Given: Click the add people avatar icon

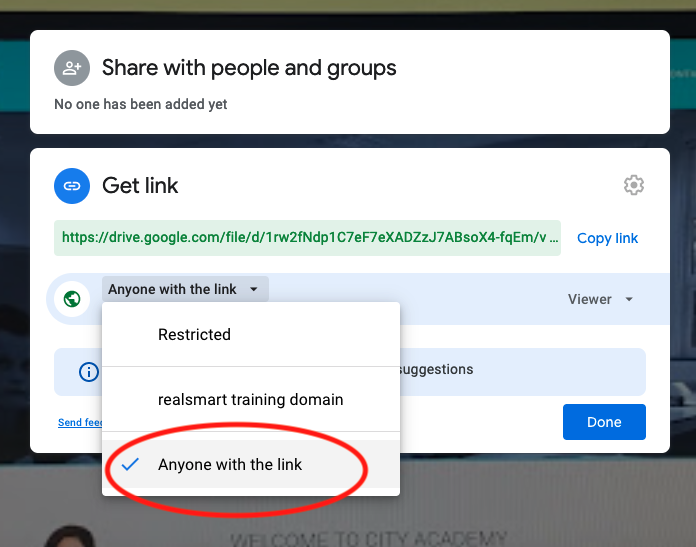Looking at the screenshot, I should pos(72,68).
